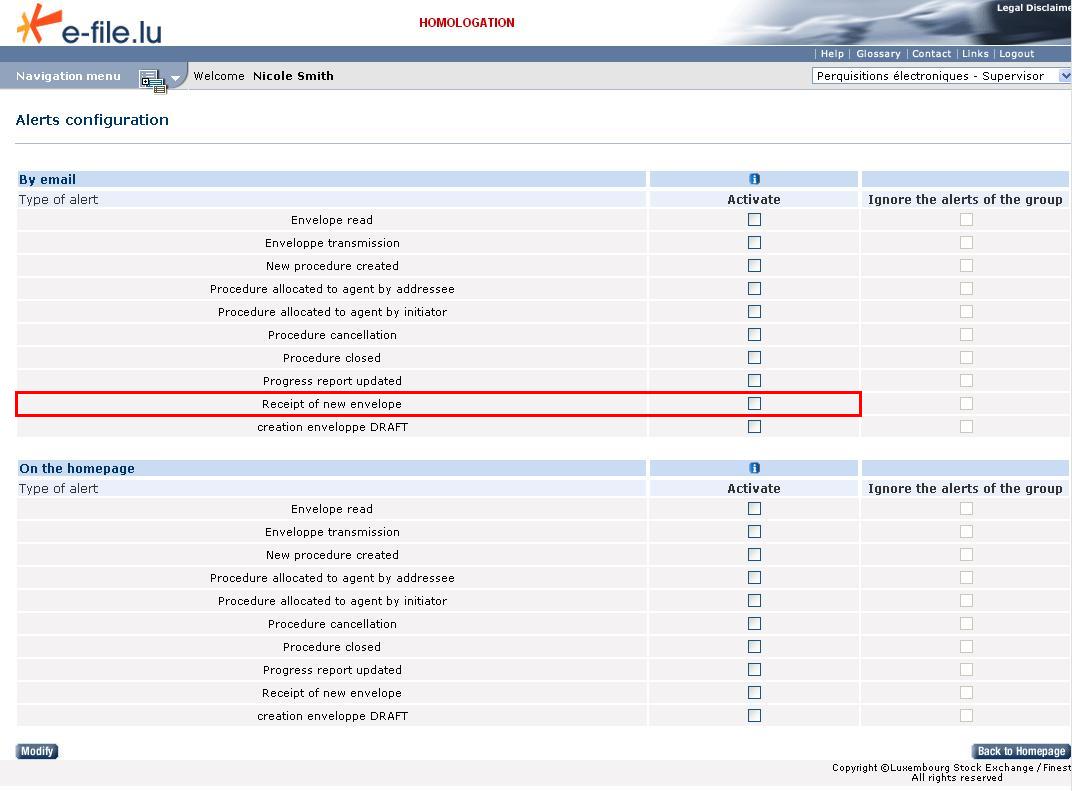
Task: Click 'Receipt of new envelope' in By email
Action: click(332, 404)
